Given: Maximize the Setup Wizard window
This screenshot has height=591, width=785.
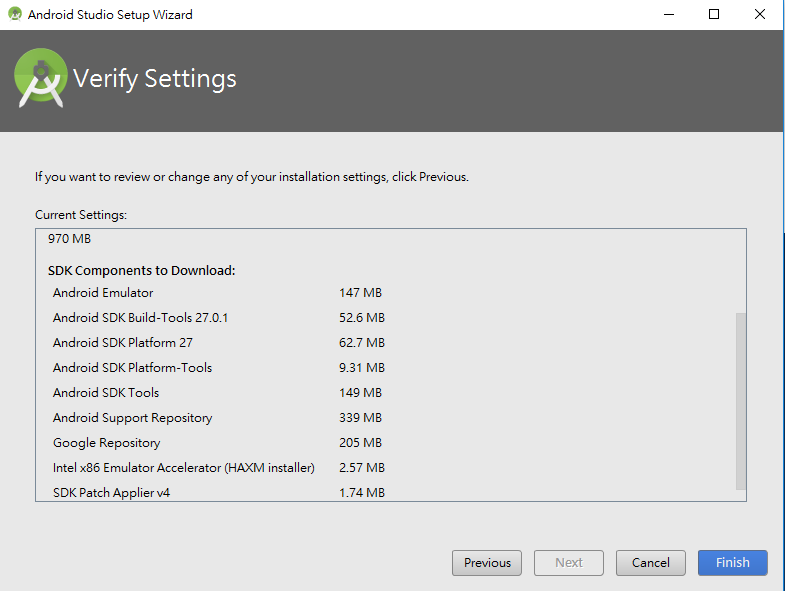Looking at the screenshot, I should click(714, 14).
